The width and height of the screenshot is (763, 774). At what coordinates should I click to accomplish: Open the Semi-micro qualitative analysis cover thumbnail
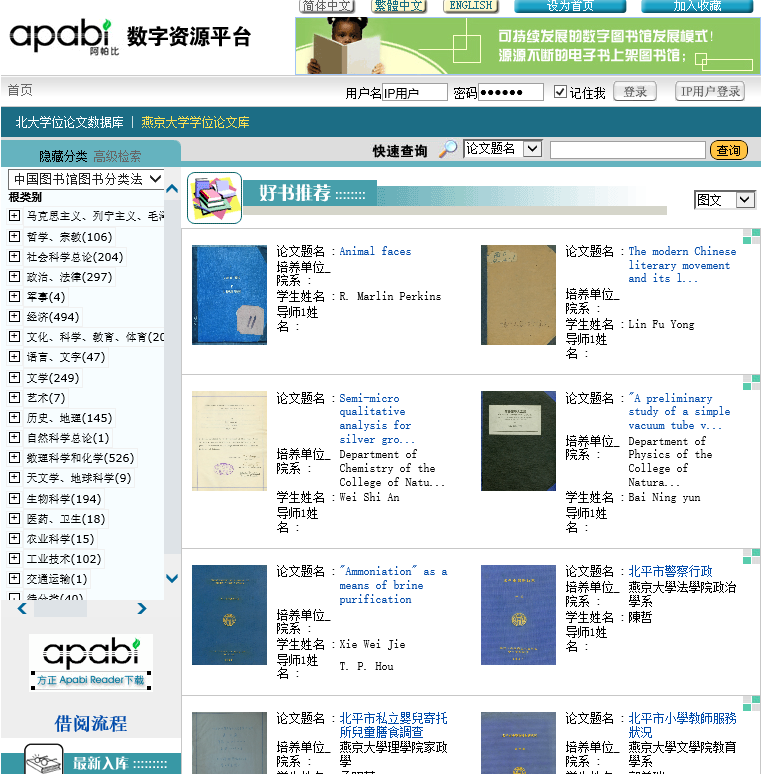tap(229, 441)
